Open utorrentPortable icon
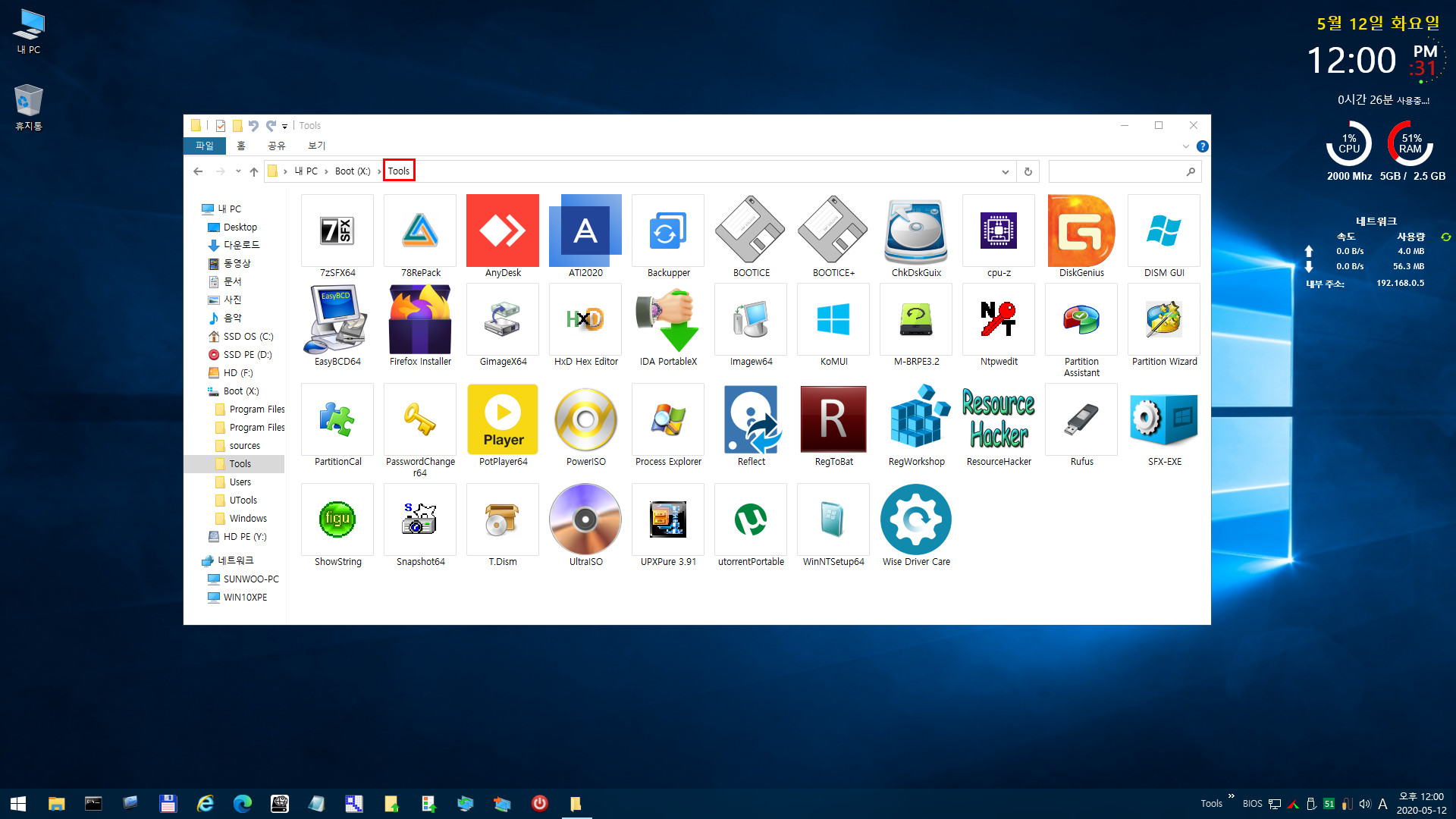Viewport: 1456px width, 819px height. coord(751,519)
